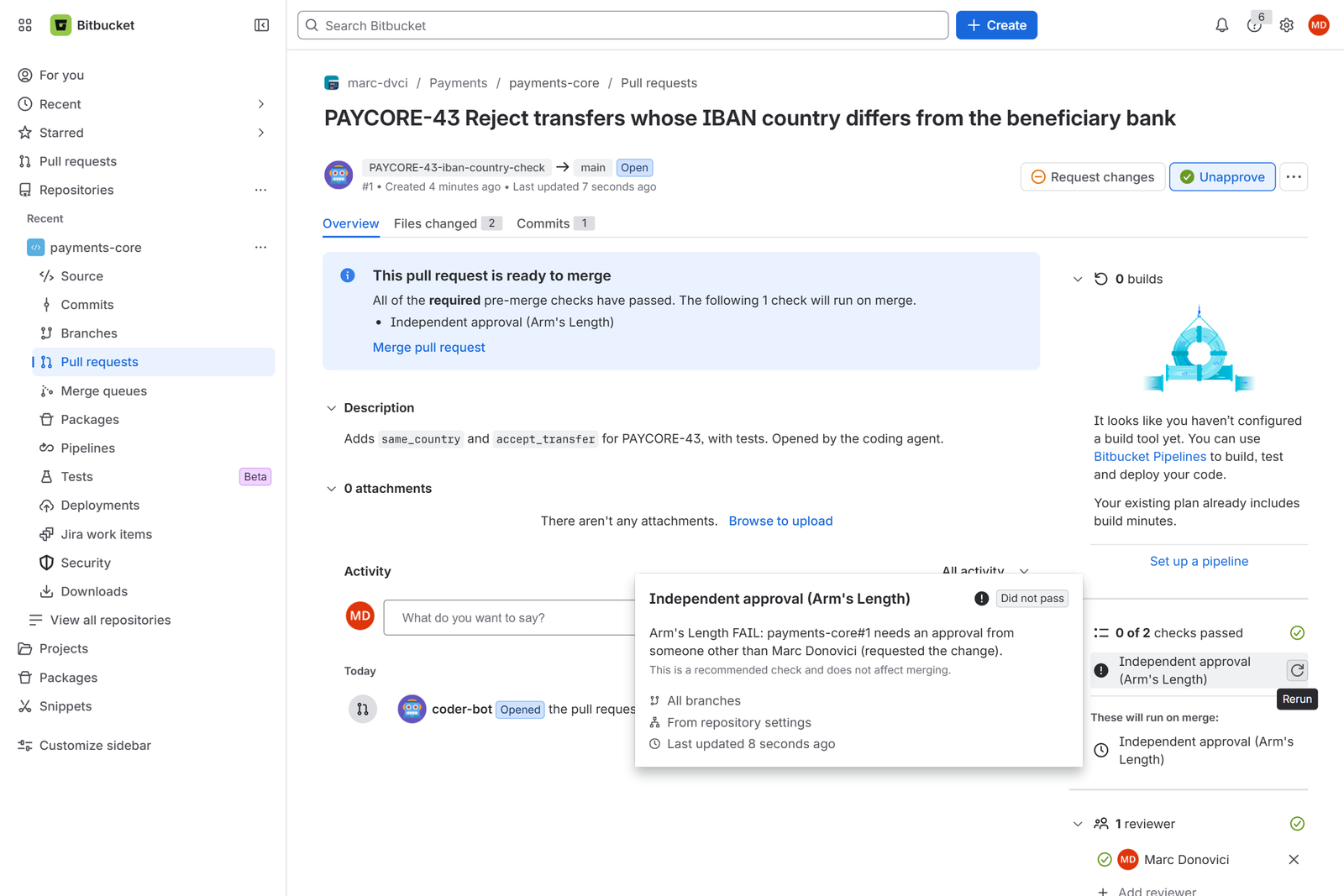
Task: Click Browse to upload link
Action: pyautogui.click(x=780, y=521)
